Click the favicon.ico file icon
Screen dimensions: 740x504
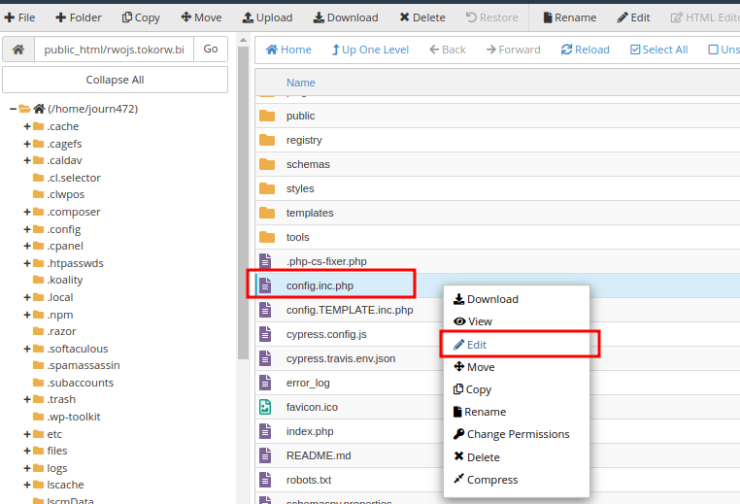(x=266, y=407)
